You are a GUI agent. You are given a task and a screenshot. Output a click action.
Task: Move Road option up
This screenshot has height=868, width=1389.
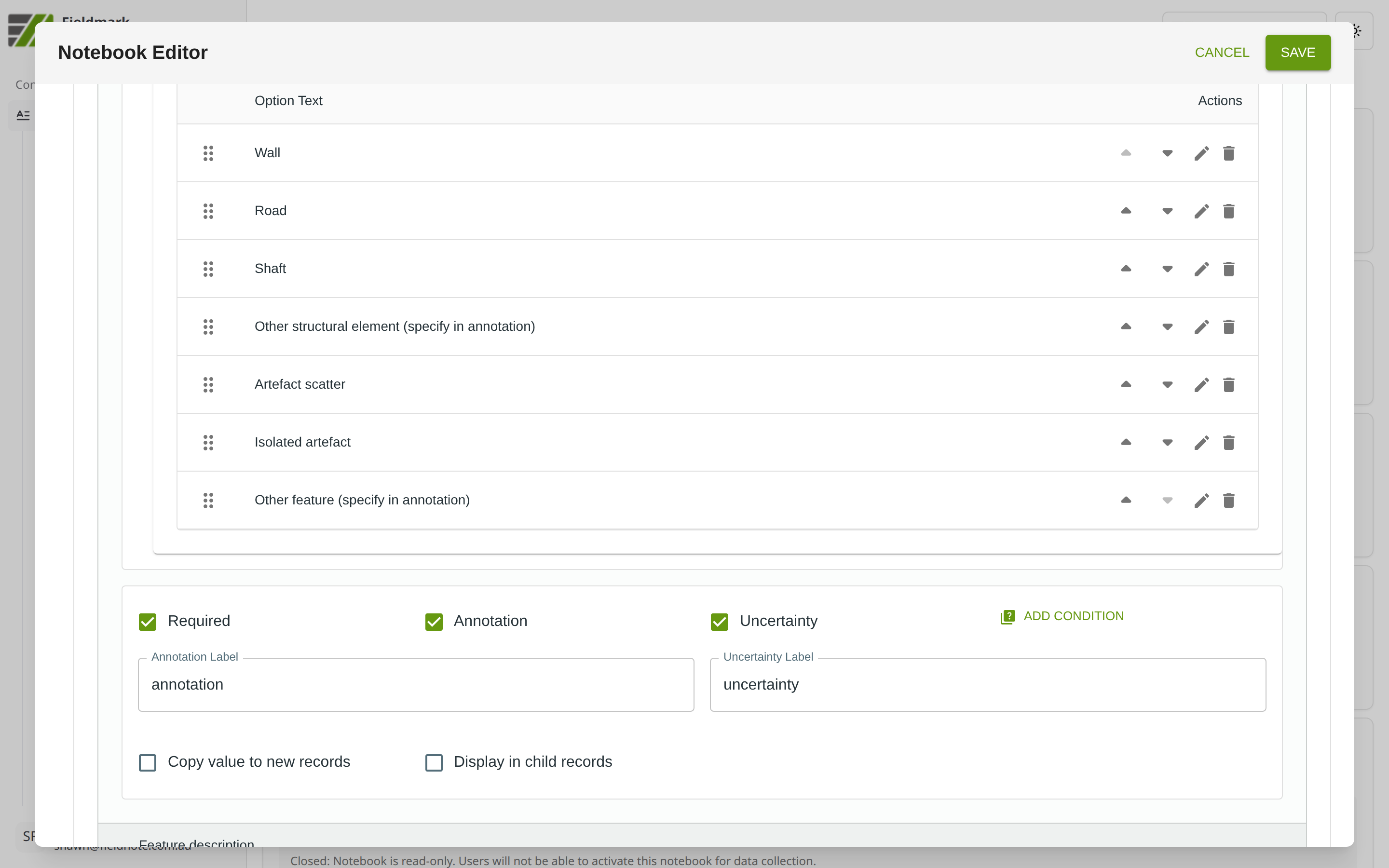pyautogui.click(x=1126, y=211)
